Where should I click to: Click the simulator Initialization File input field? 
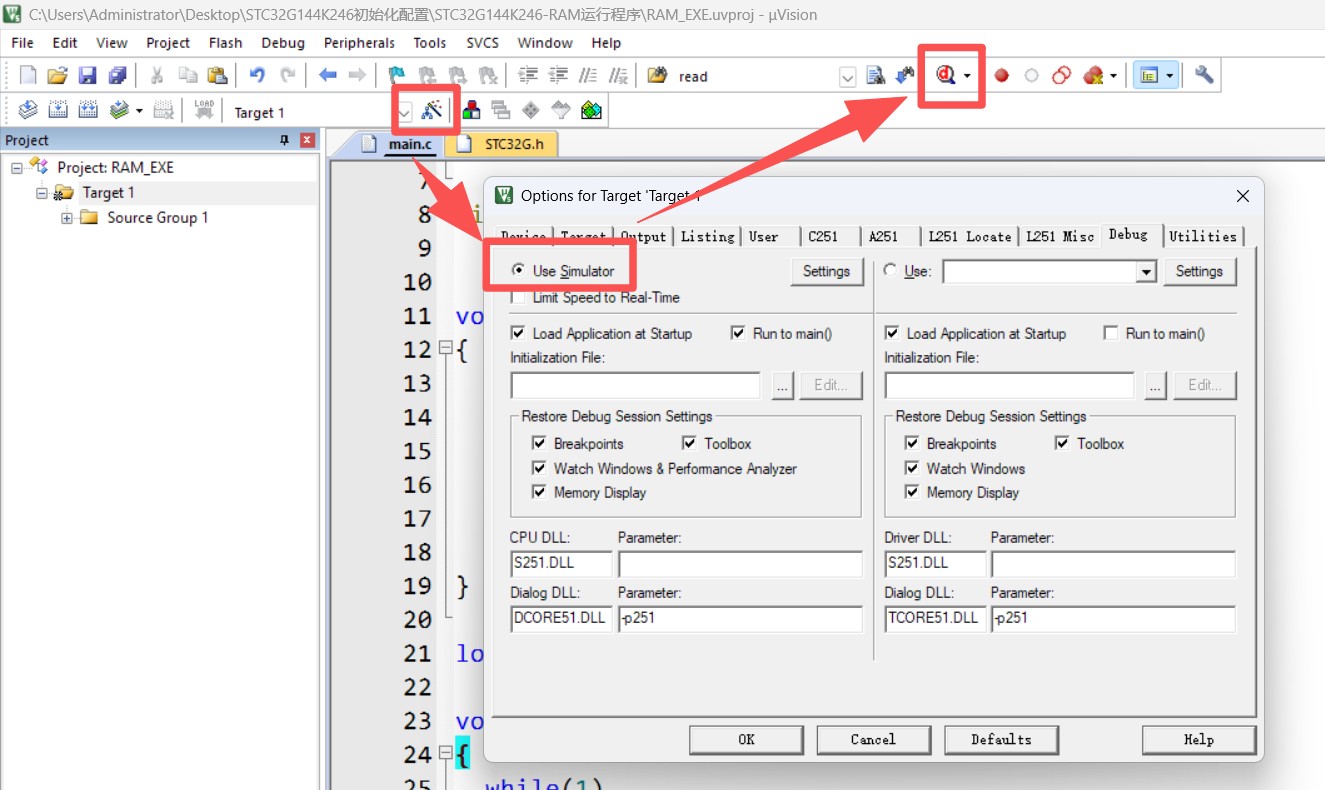635,386
